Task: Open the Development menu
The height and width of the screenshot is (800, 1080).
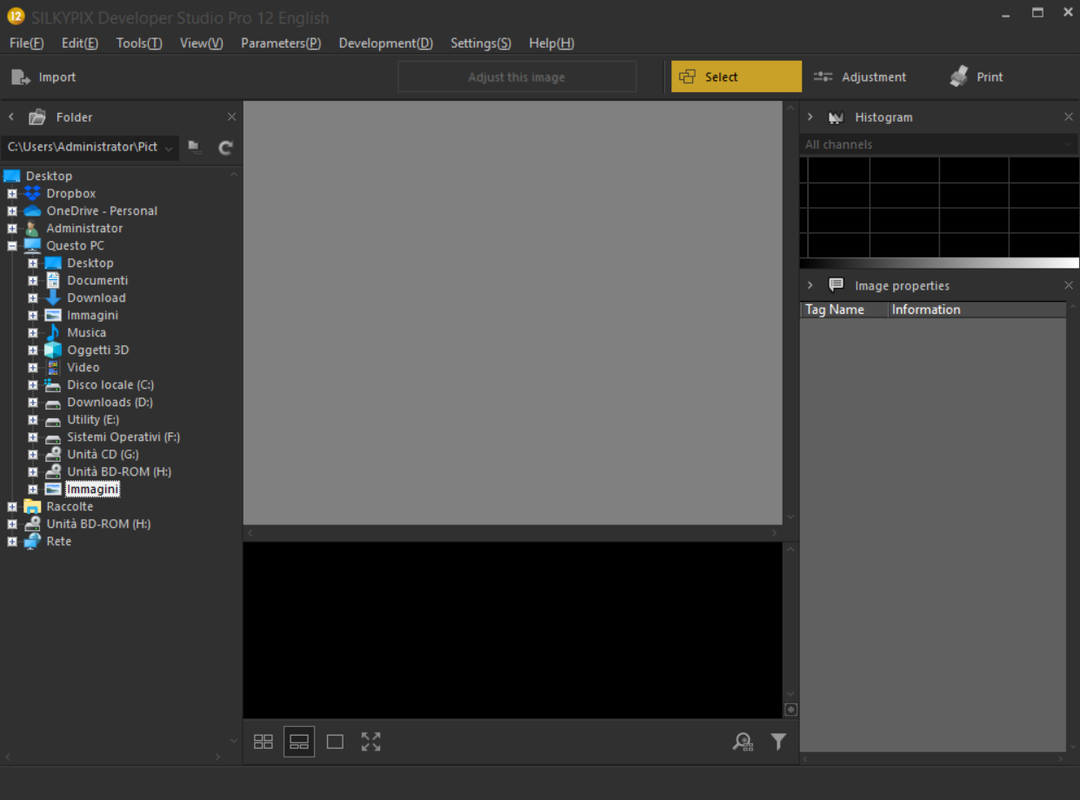Action: click(386, 43)
